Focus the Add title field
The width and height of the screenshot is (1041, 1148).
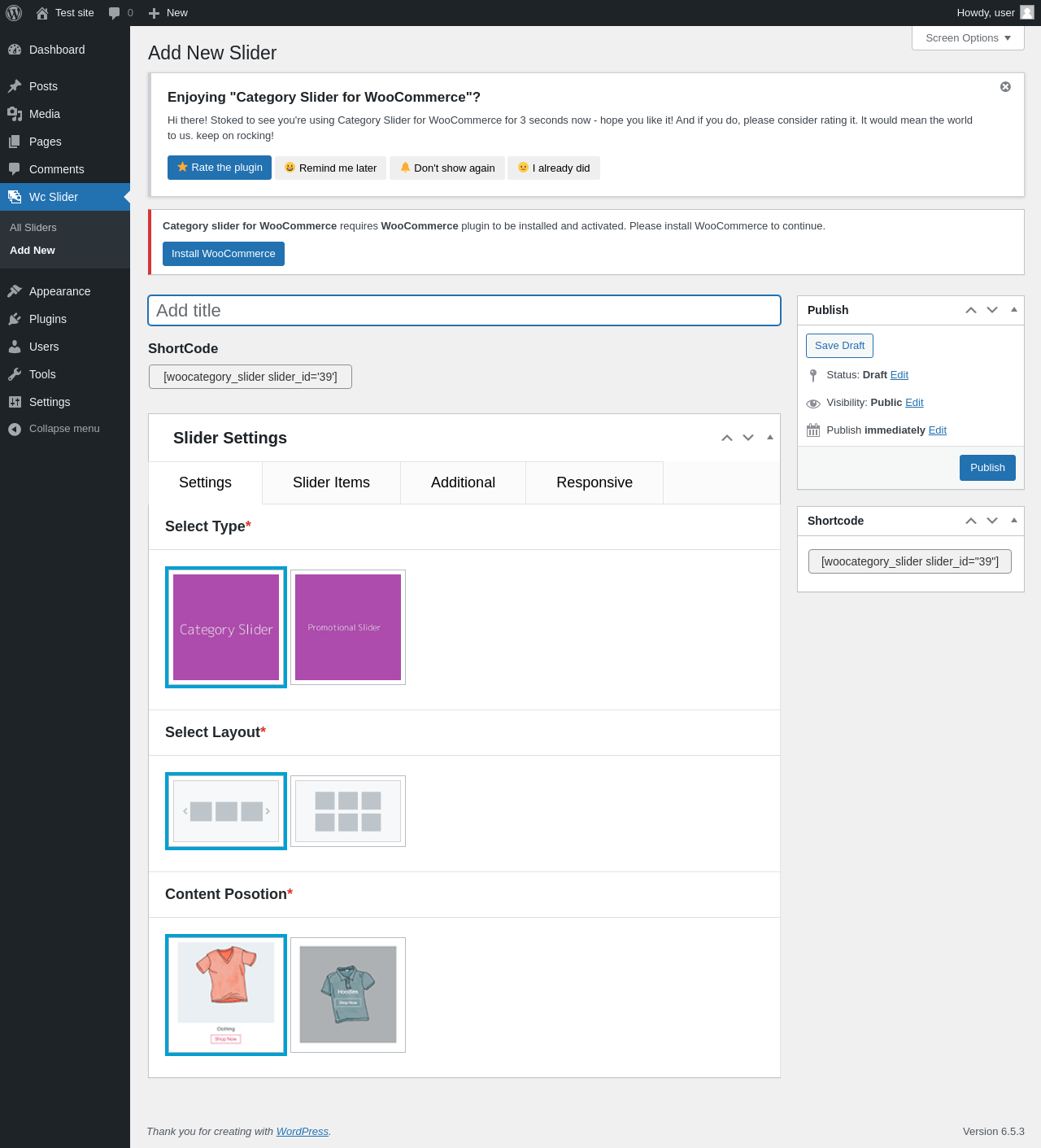464,311
